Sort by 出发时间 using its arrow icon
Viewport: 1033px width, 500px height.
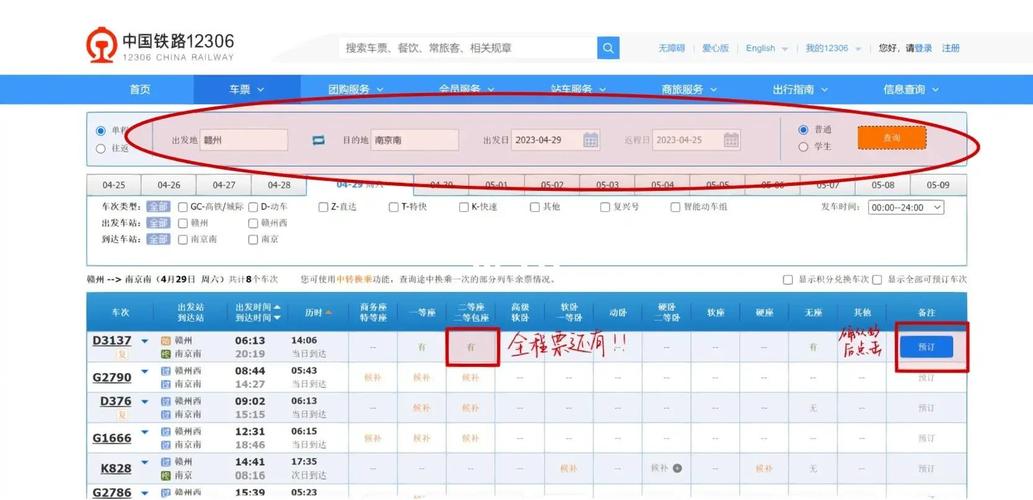277,307
